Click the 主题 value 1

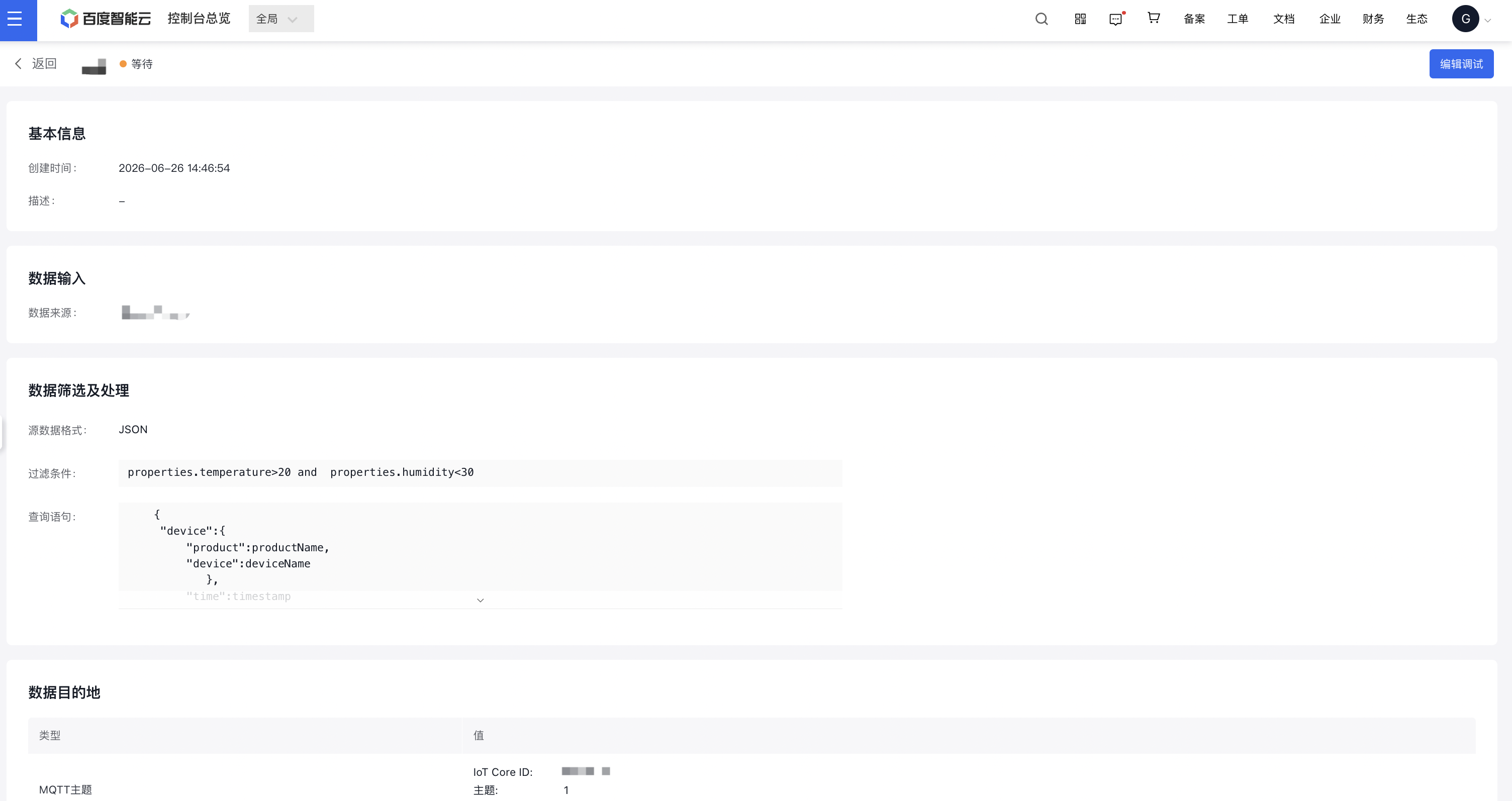click(x=566, y=790)
